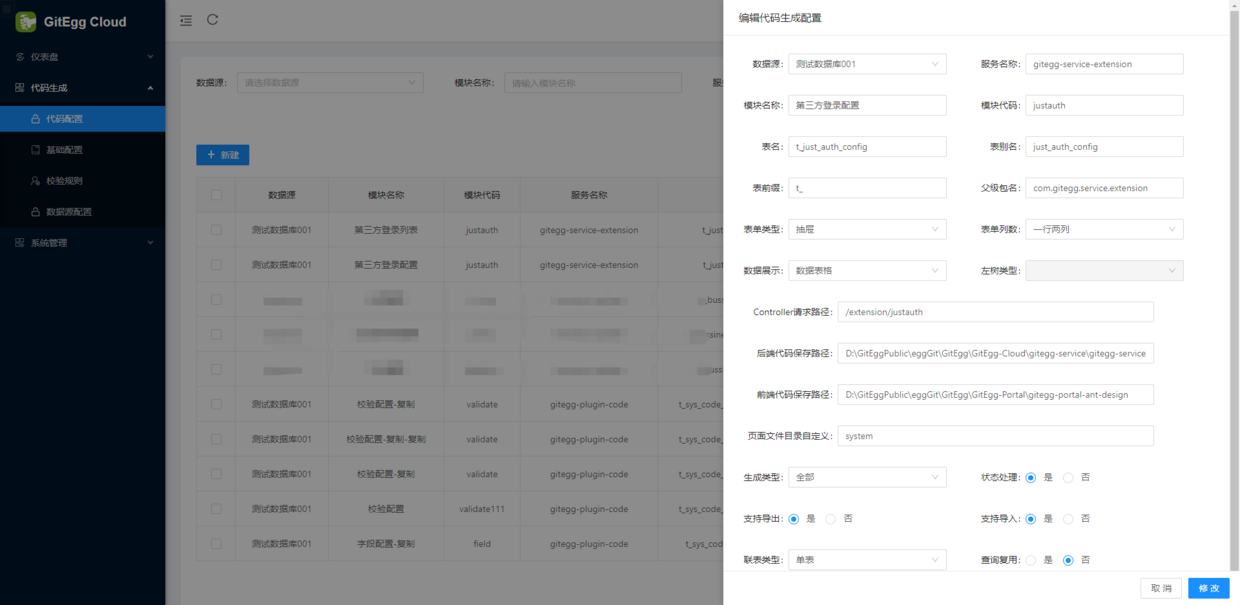Click the 取消 button

coord(1161,588)
